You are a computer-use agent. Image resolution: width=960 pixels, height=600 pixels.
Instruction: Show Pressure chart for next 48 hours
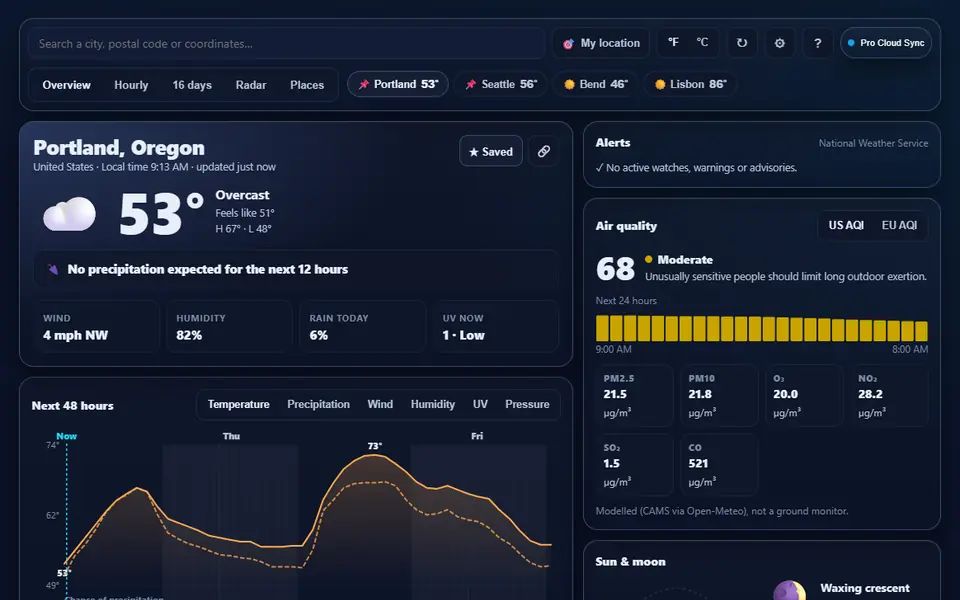pyautogui.click(x=527, y=404)
